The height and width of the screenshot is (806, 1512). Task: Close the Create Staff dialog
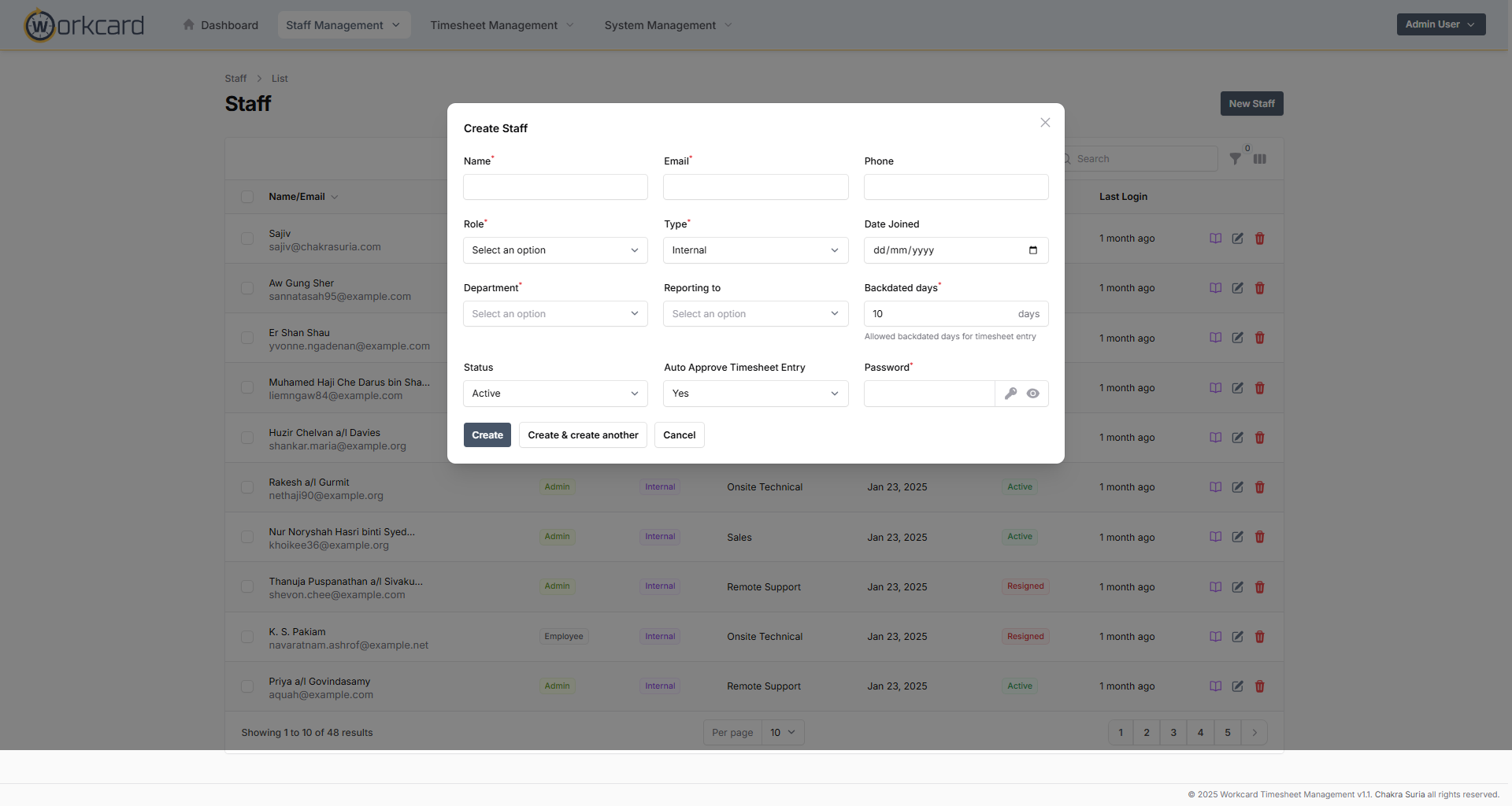1045,123
